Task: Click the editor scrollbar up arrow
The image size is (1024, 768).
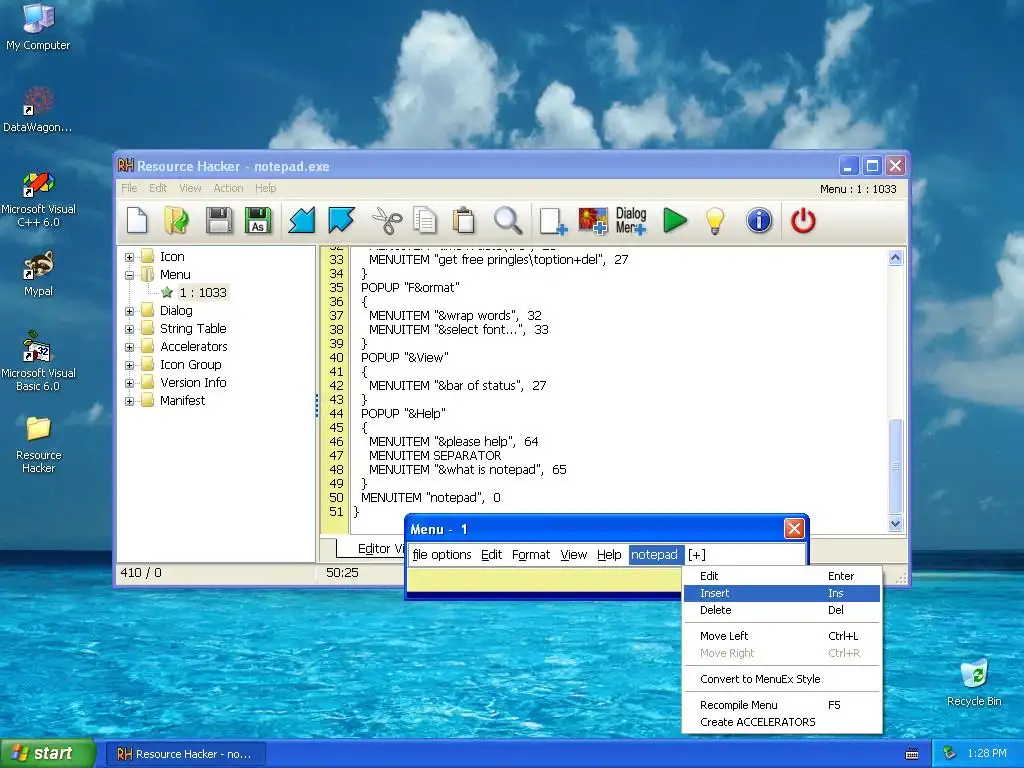Action: pos(895,257)
